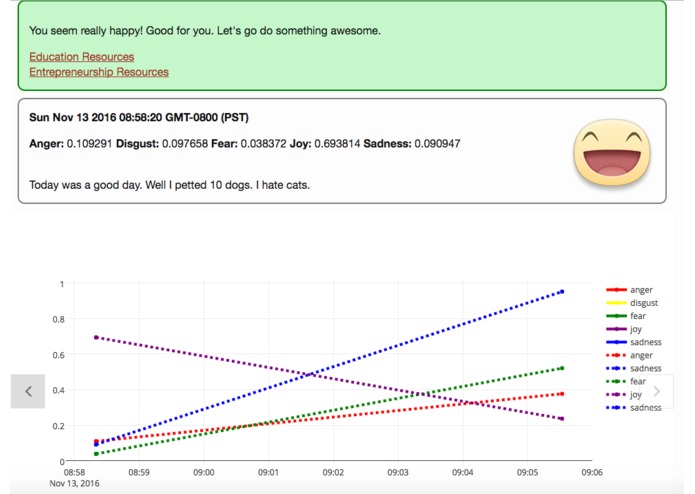
Task: Click the entry timestamp Sun Nov 13 2016 08:58:20
Action: 139,117
